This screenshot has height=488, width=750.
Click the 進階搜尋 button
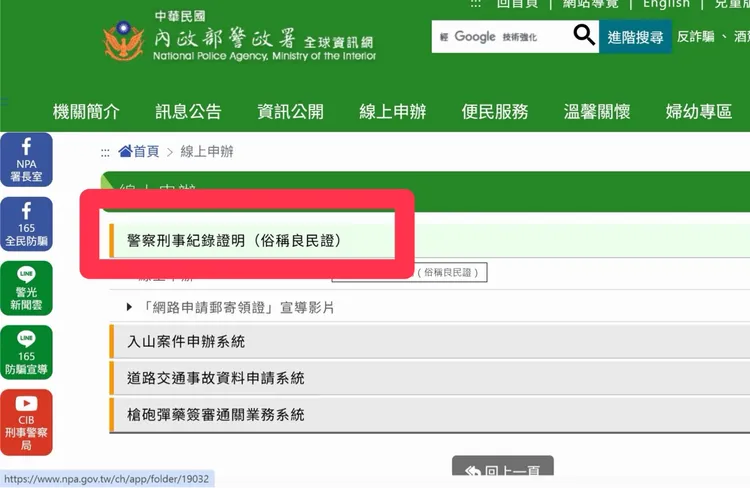click(x=635, y=36)
